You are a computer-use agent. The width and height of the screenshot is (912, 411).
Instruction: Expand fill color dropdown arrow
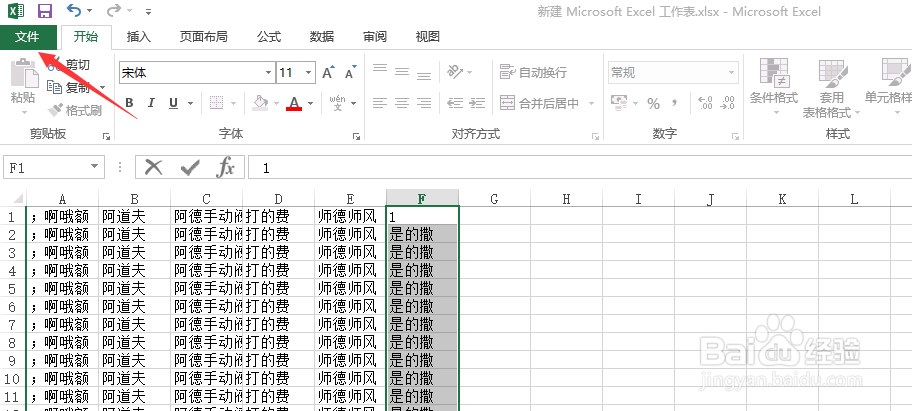pyautogui.click(x=275, y=103)
